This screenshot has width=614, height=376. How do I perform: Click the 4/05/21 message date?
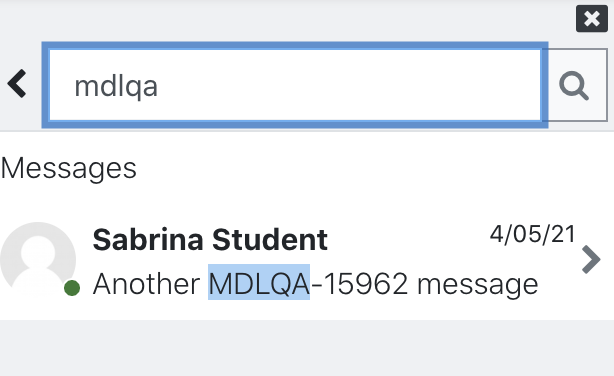(532, 234)
